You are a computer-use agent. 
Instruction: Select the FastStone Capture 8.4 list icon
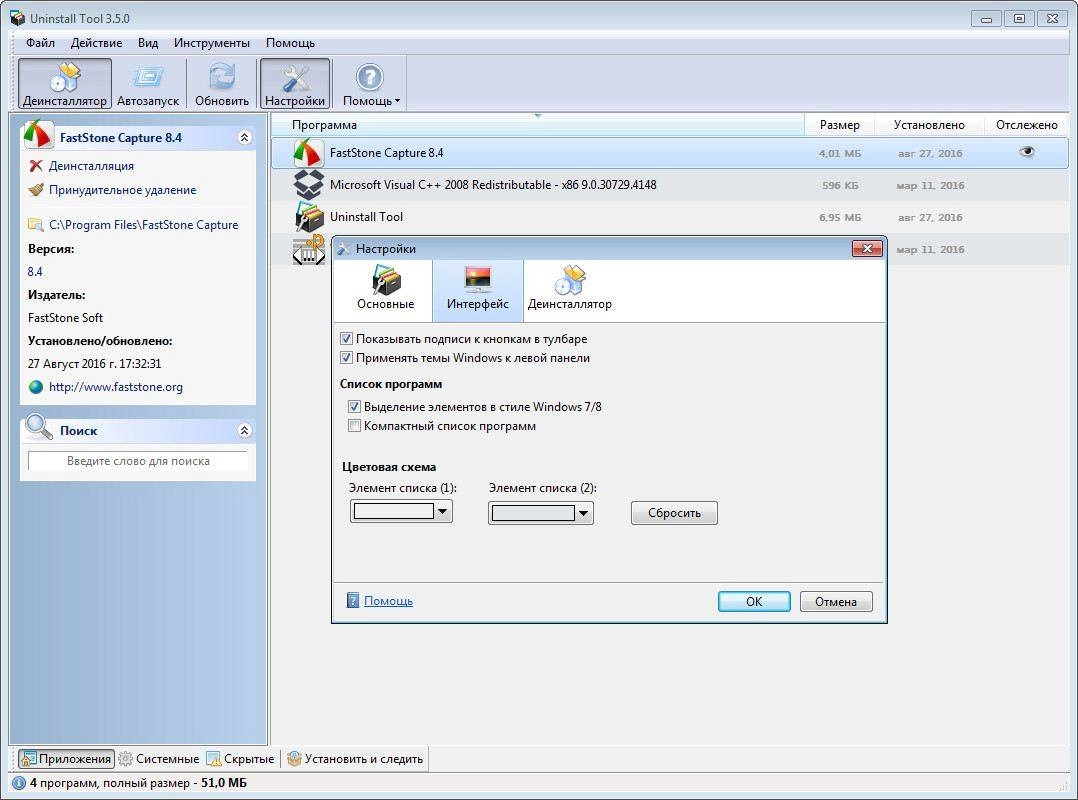point(307,153)
